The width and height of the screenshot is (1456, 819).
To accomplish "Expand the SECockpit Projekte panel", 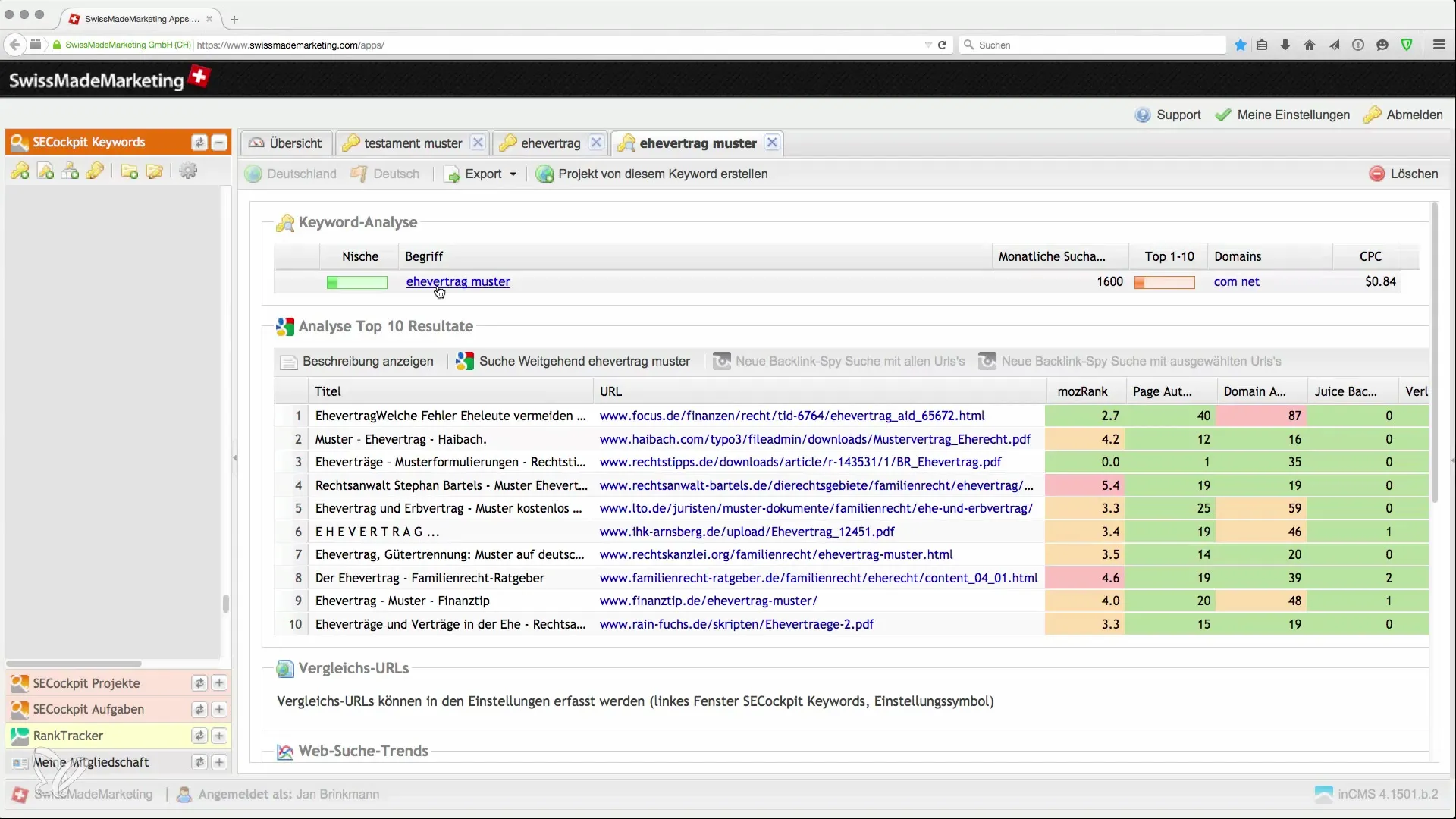I will click(x=219, y=683).
